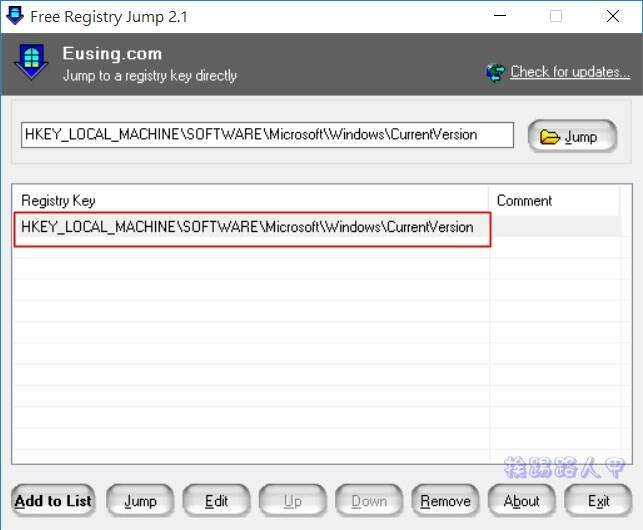Sort by the Comment column header

tap(554, 201)
